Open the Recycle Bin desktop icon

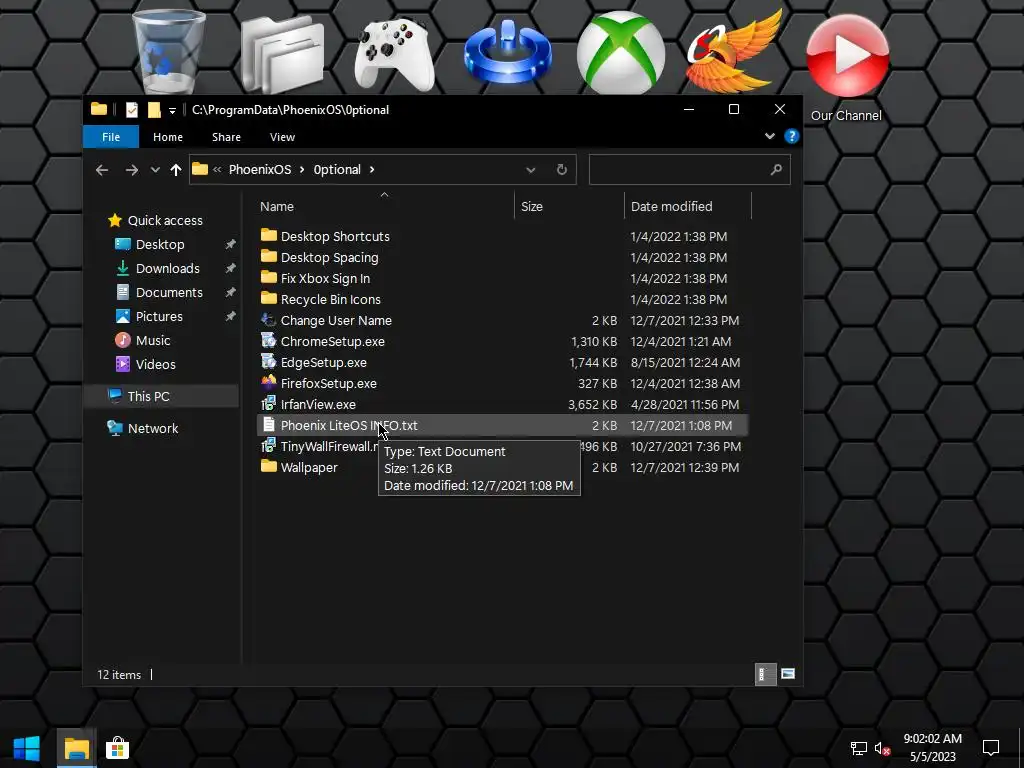168,52
